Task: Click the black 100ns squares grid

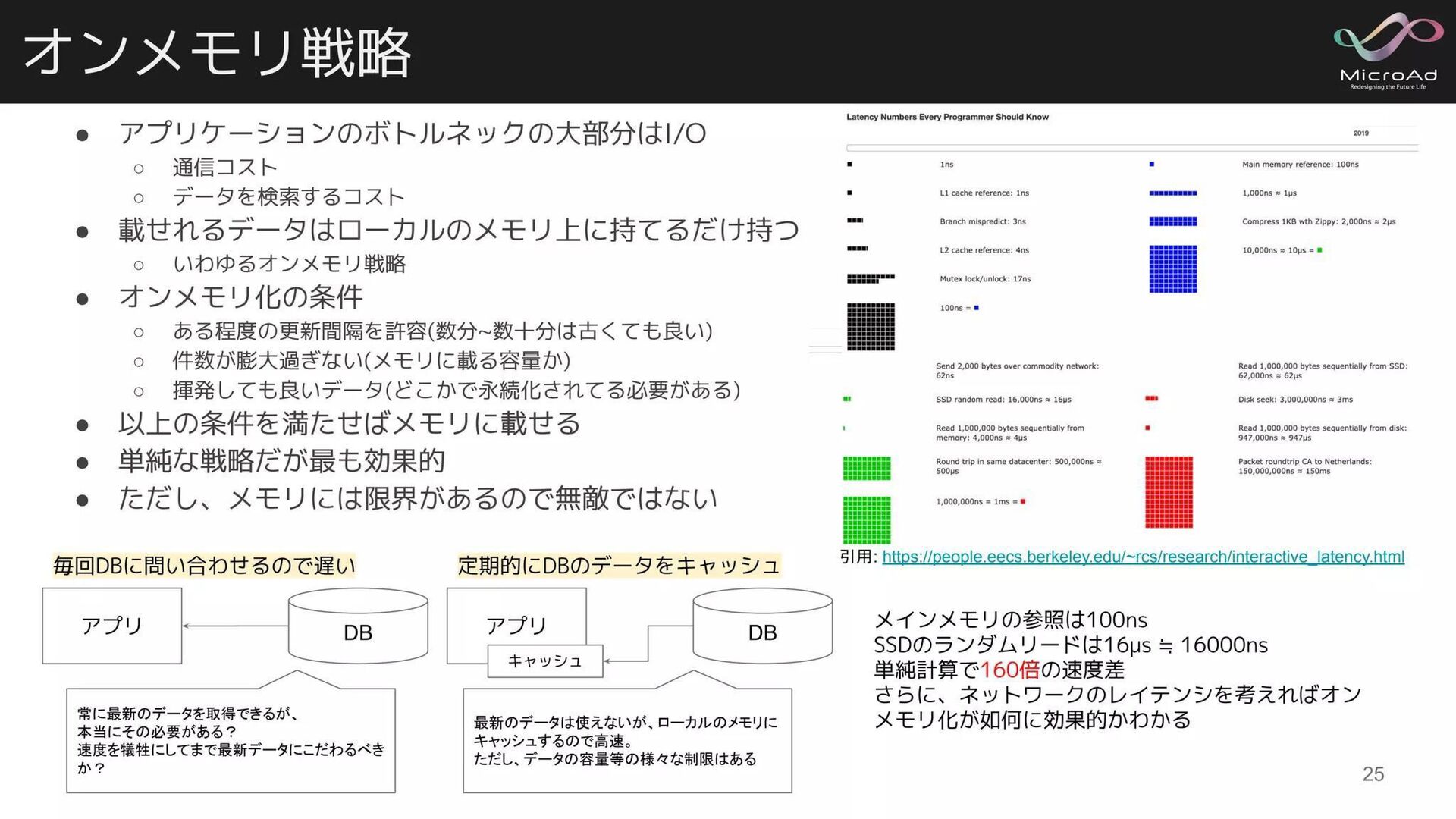Action: coord(871,327)
